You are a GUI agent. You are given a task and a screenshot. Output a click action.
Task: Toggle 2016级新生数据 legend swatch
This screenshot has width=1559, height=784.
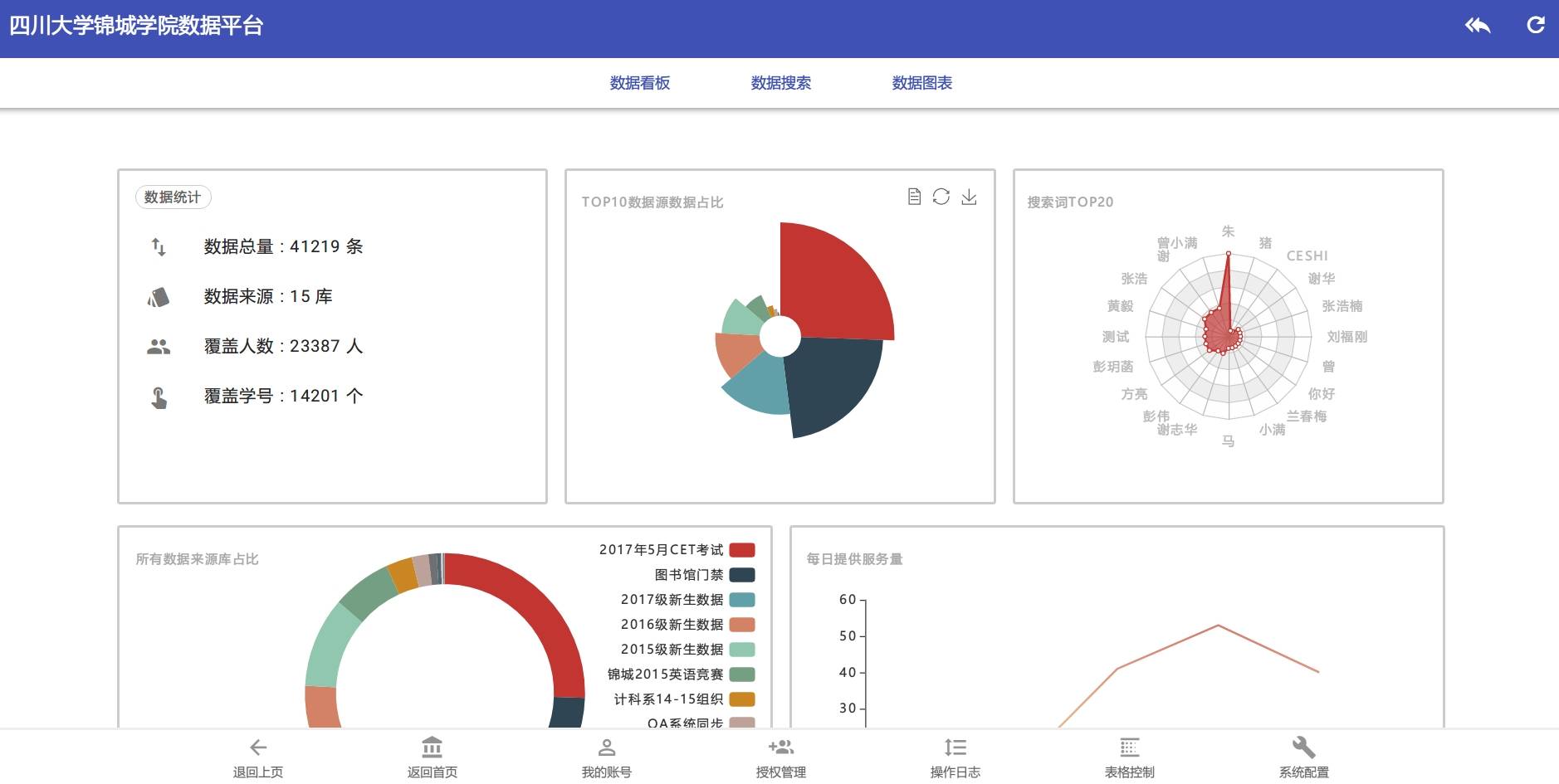pos(742,625)
